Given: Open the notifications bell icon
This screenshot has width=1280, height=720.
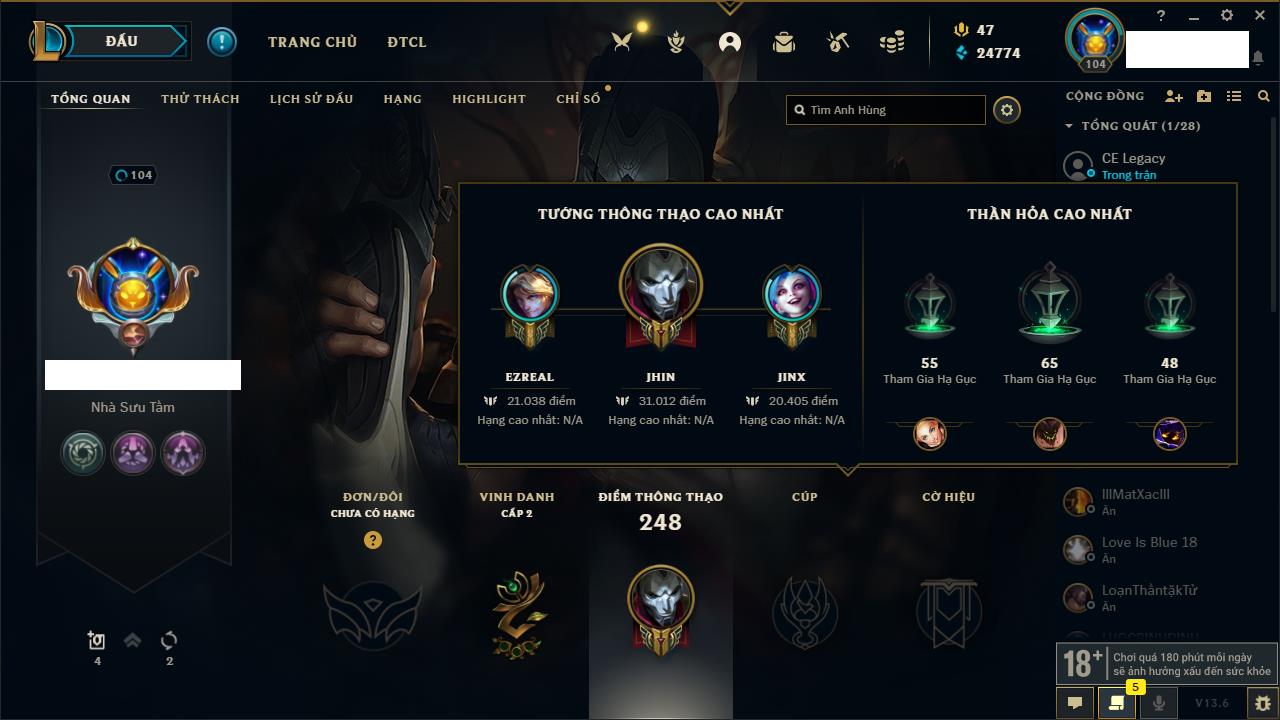Looking at the screenshot, I should (x=1257, y=59).
